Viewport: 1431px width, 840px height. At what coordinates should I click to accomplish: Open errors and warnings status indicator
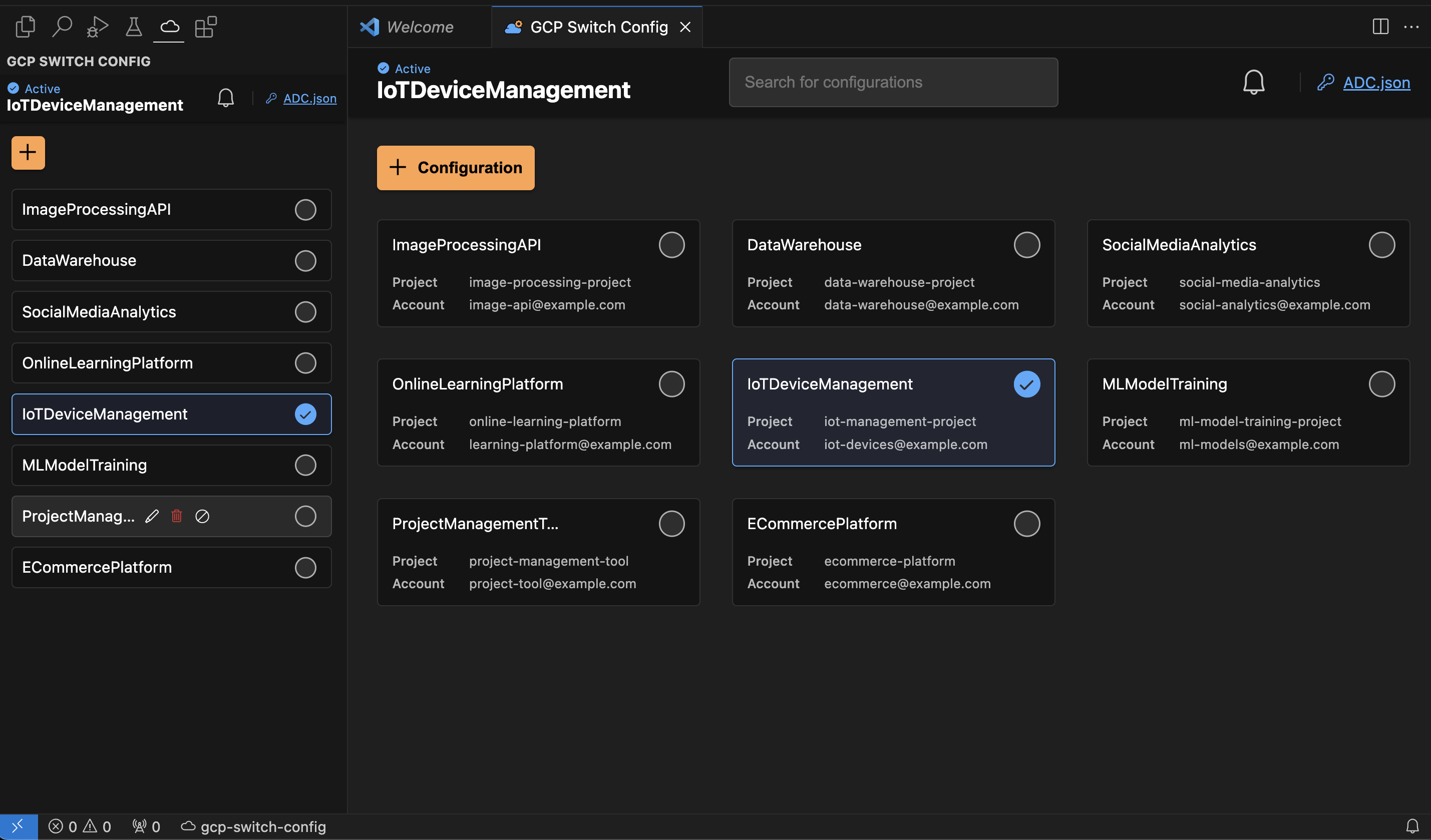[x=80, y=826]
